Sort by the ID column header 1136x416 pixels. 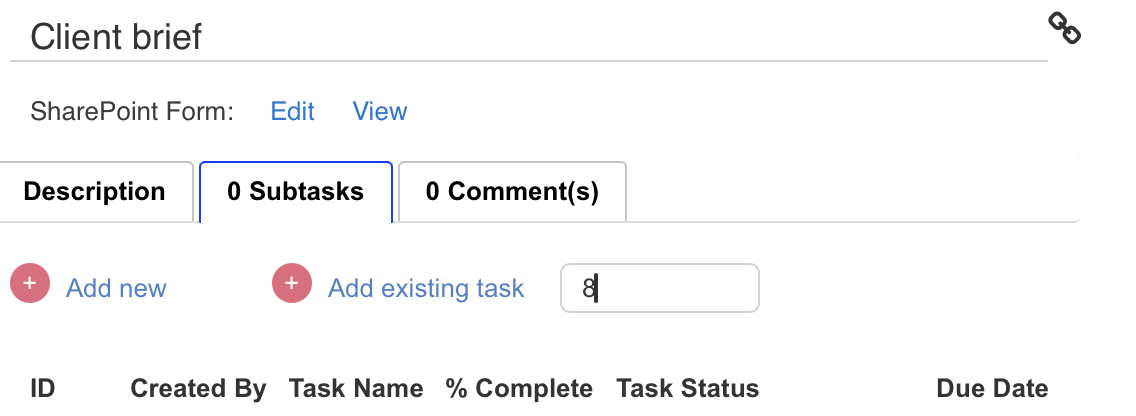pyautogui.click(x=43, y=388)
